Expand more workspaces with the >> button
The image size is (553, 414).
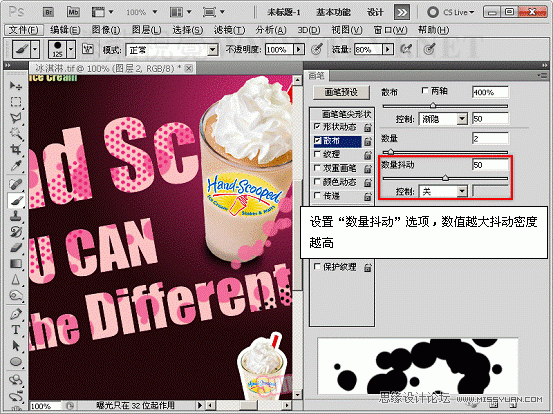pos(402,12)
